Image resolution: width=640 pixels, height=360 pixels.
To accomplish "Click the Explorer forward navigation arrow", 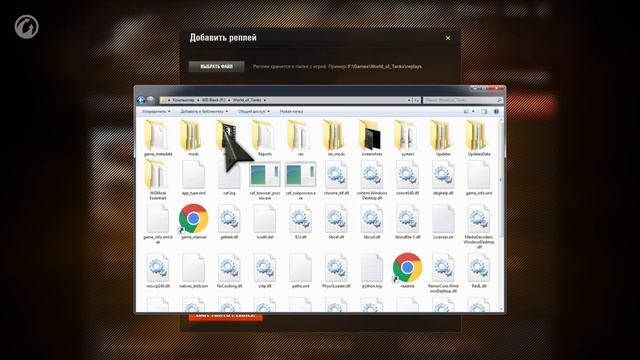I will point(150,100).
